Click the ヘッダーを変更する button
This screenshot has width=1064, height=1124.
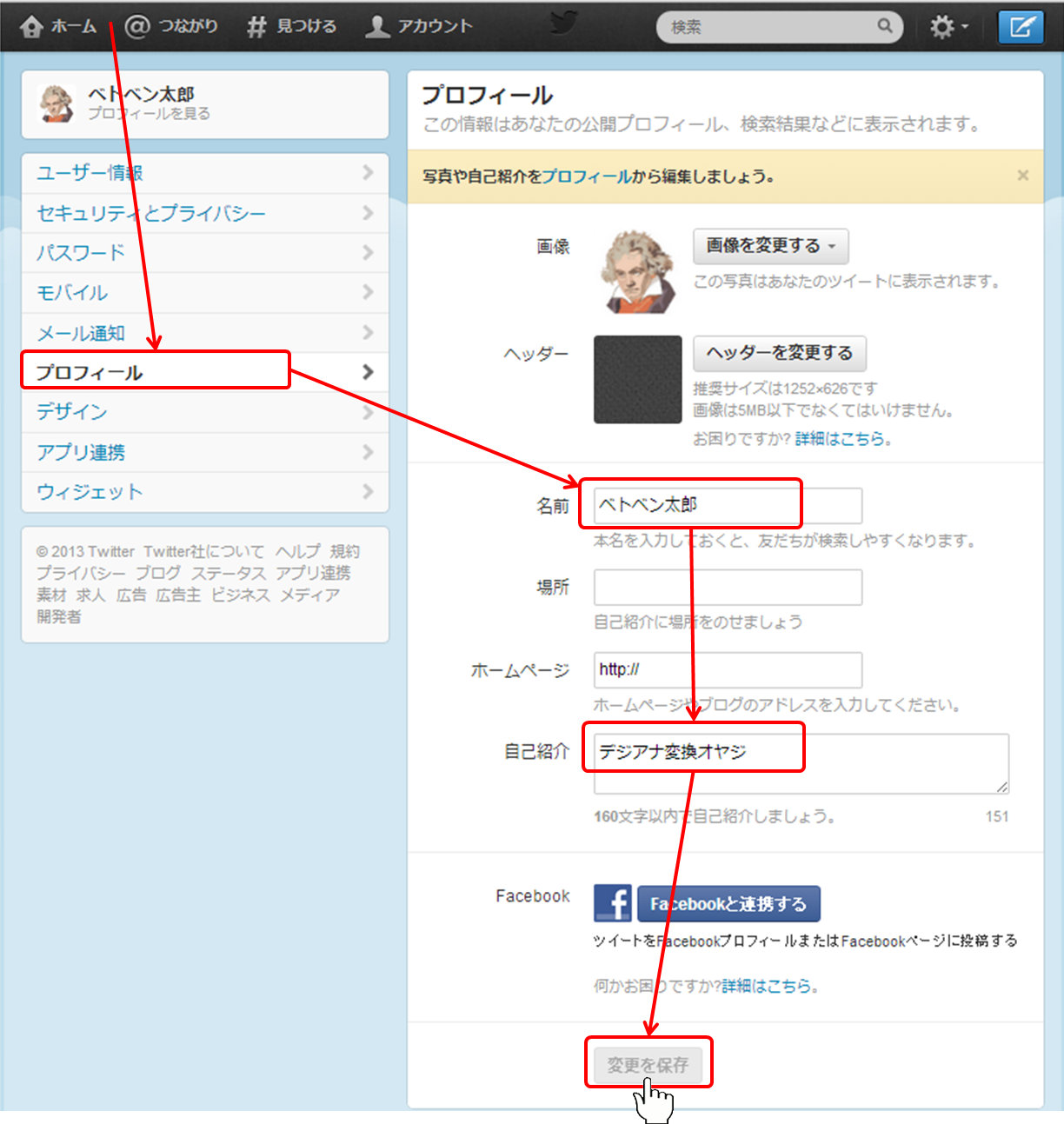779,353
